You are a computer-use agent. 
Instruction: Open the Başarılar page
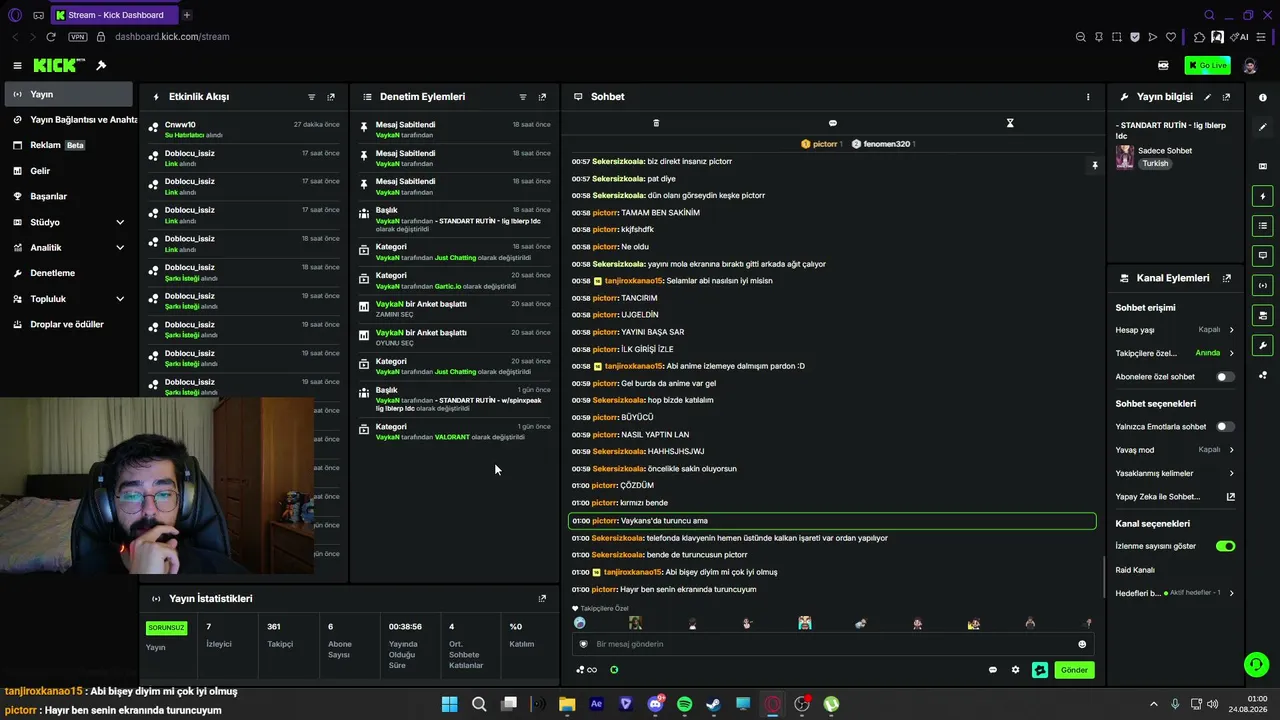click(66, 196)
